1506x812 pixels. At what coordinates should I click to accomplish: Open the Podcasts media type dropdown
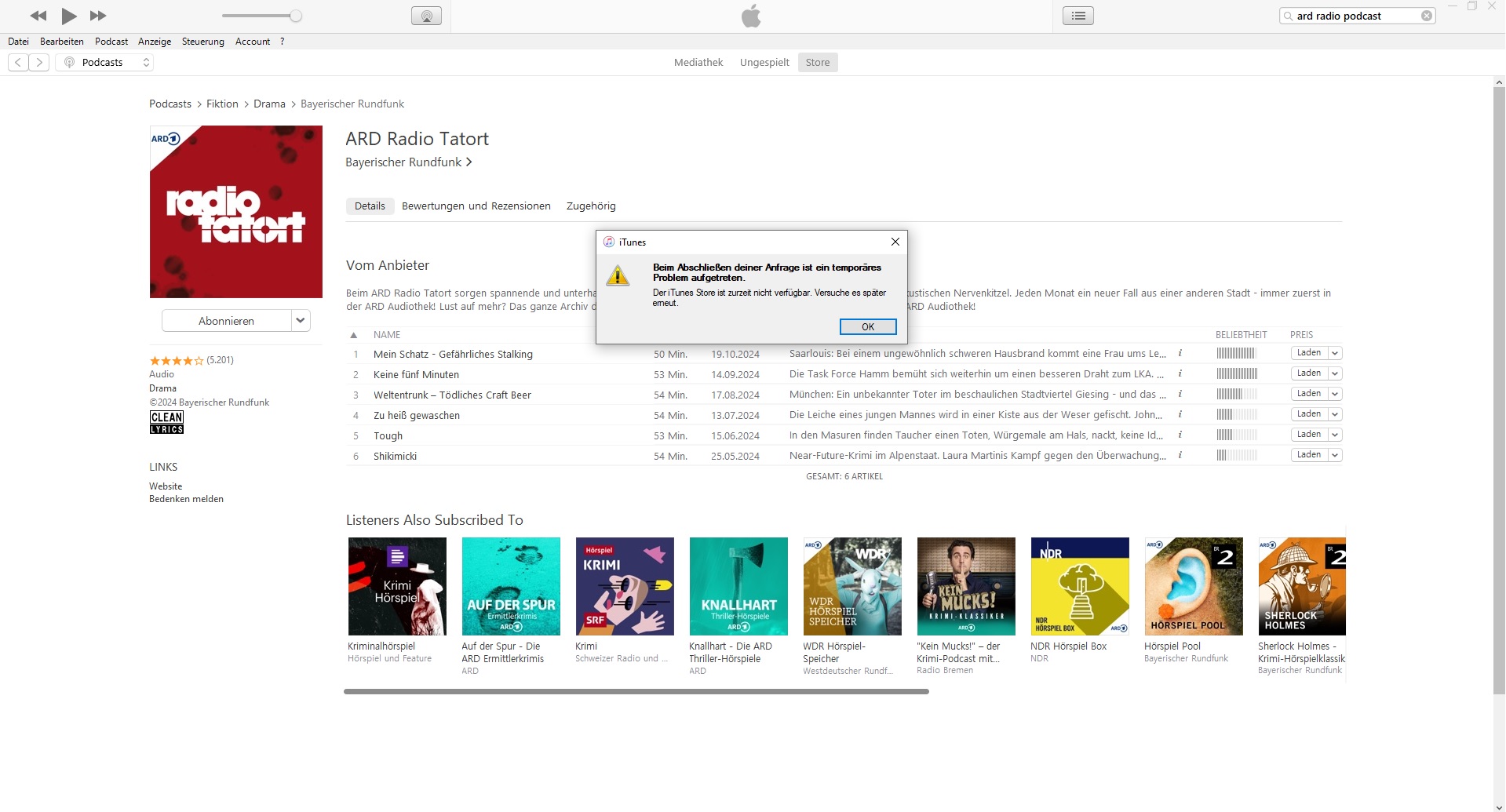point(104,63)
